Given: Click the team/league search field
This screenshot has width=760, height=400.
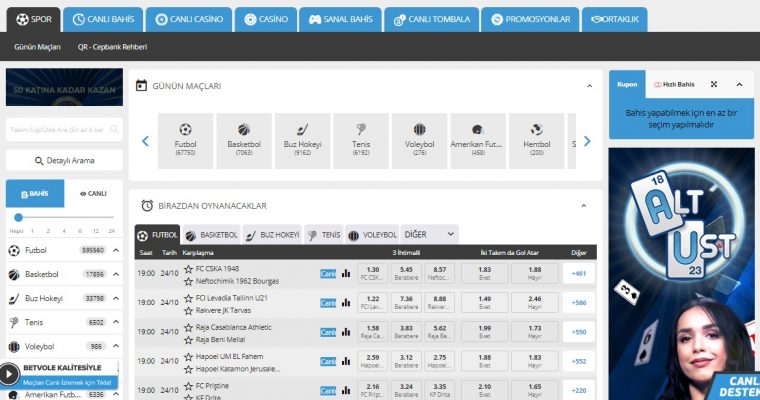Looking at the screenshot, I should point(64,129).
